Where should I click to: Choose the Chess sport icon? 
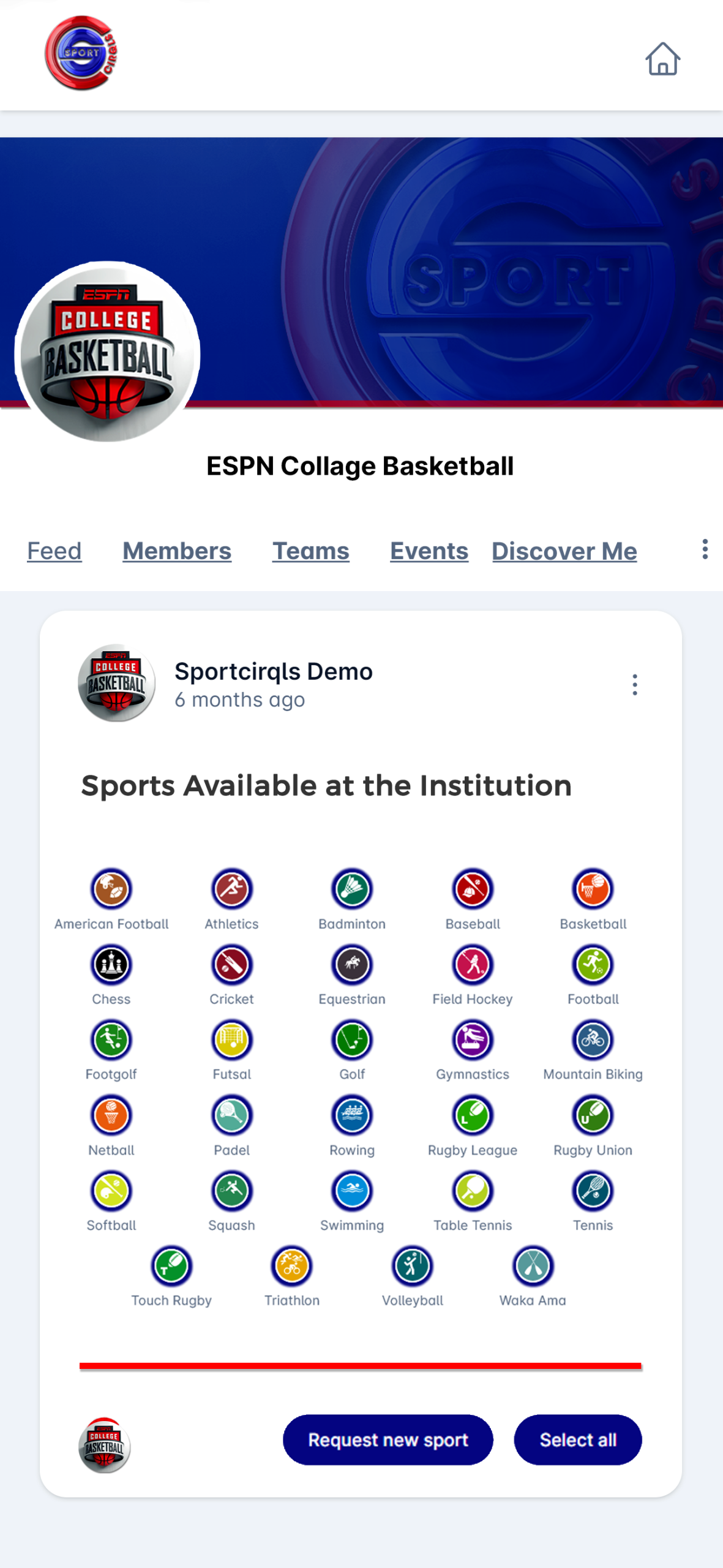[x=111, y=964]
